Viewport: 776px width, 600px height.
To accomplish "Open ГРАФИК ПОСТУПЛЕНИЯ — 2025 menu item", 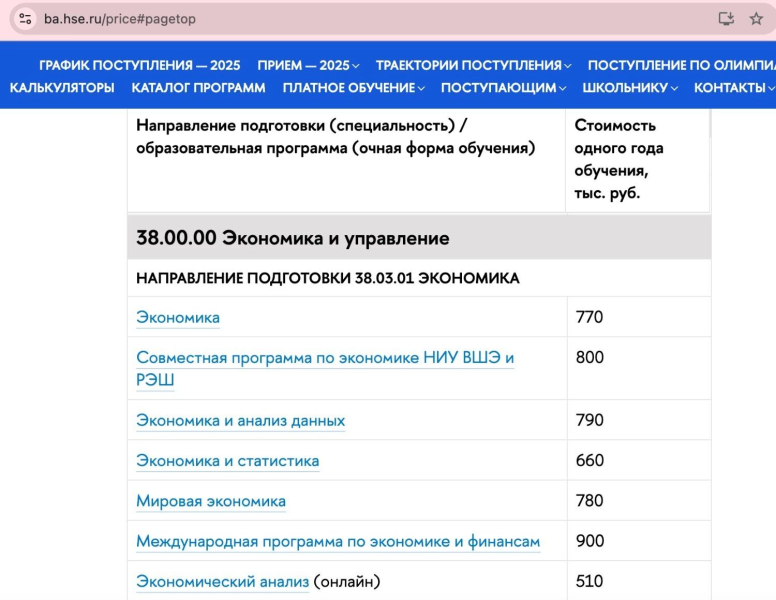I will [139, 65].
